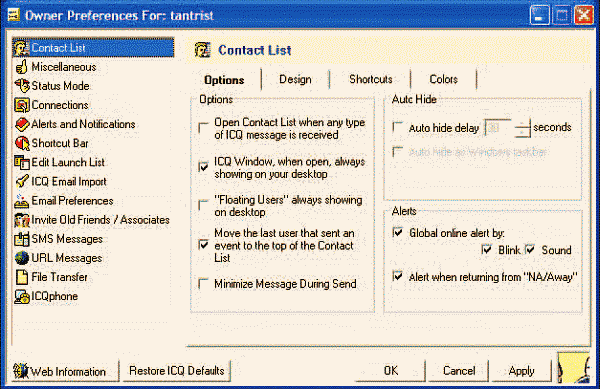Screen dimensions: 600x389
Task: Enable the Auto hide delay checkbox
Action: click(x=398, y=127)
